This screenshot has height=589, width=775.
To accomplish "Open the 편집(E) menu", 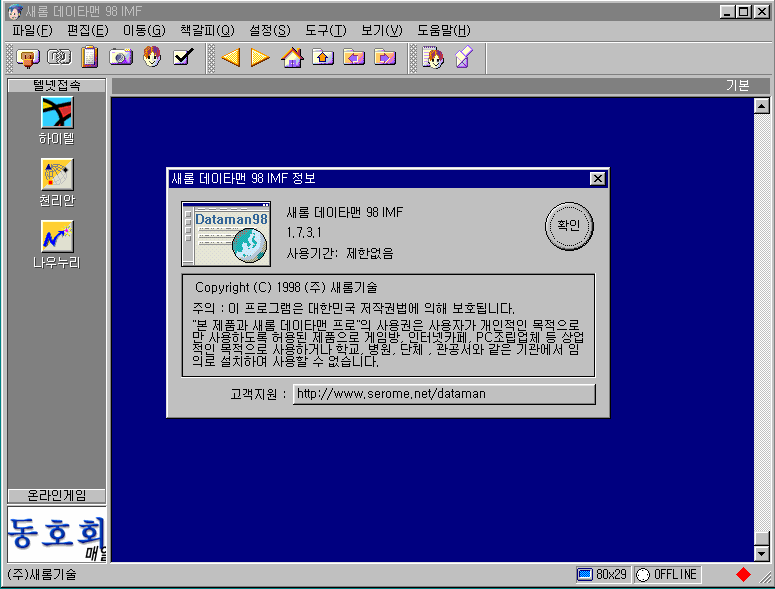I will click(87, 31).
